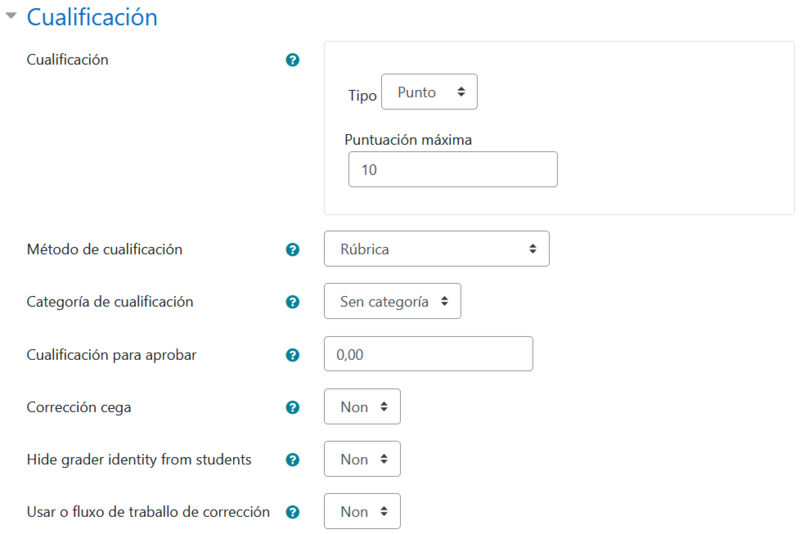Open the Sen categoría dropdown
The image size is (800, 534).
(392, 301)
